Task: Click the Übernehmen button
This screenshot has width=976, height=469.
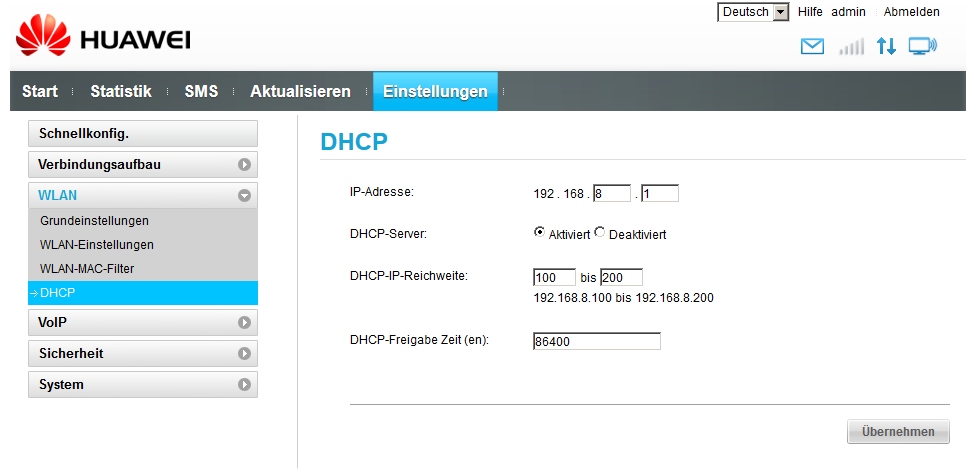Action: pyautogui.click(x=898, y=432)
